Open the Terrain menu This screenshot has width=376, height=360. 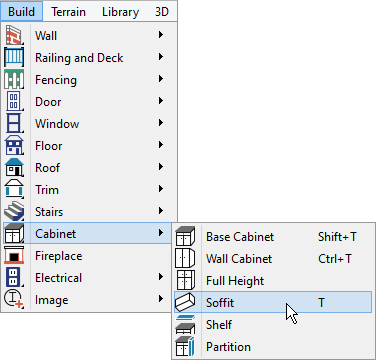(x=68, y=12)
